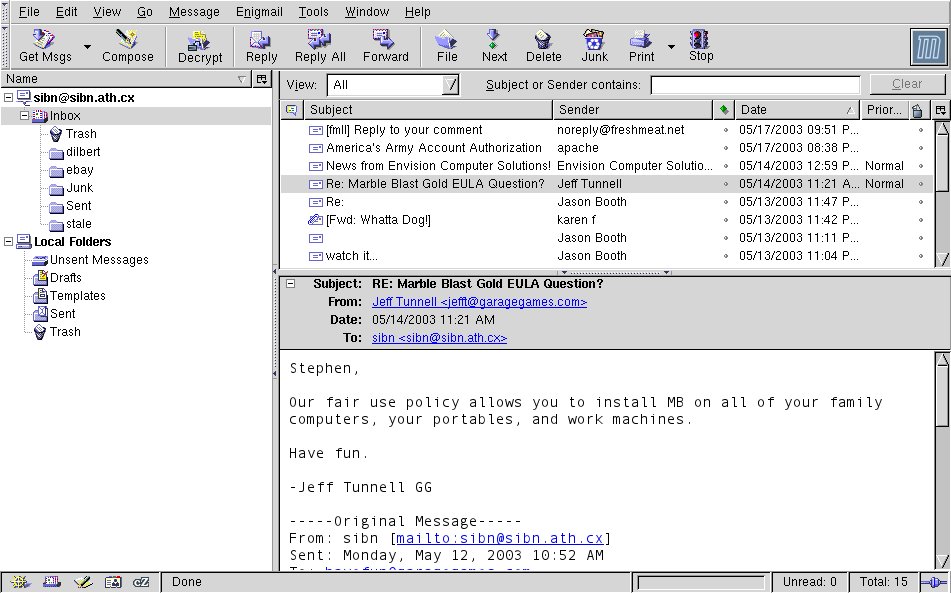The height and width of the screenshot is (593, 951).
Task: Toggle read status of 11:11 Jason Booth message
Action: pyautogui.click(x=725, y=238)
